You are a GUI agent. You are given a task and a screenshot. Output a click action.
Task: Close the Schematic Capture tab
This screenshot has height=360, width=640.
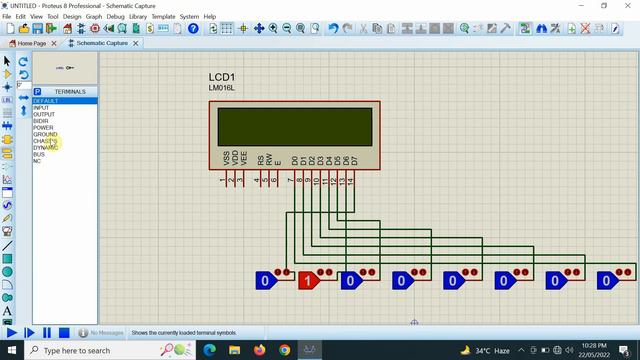(x=136, y=43)
